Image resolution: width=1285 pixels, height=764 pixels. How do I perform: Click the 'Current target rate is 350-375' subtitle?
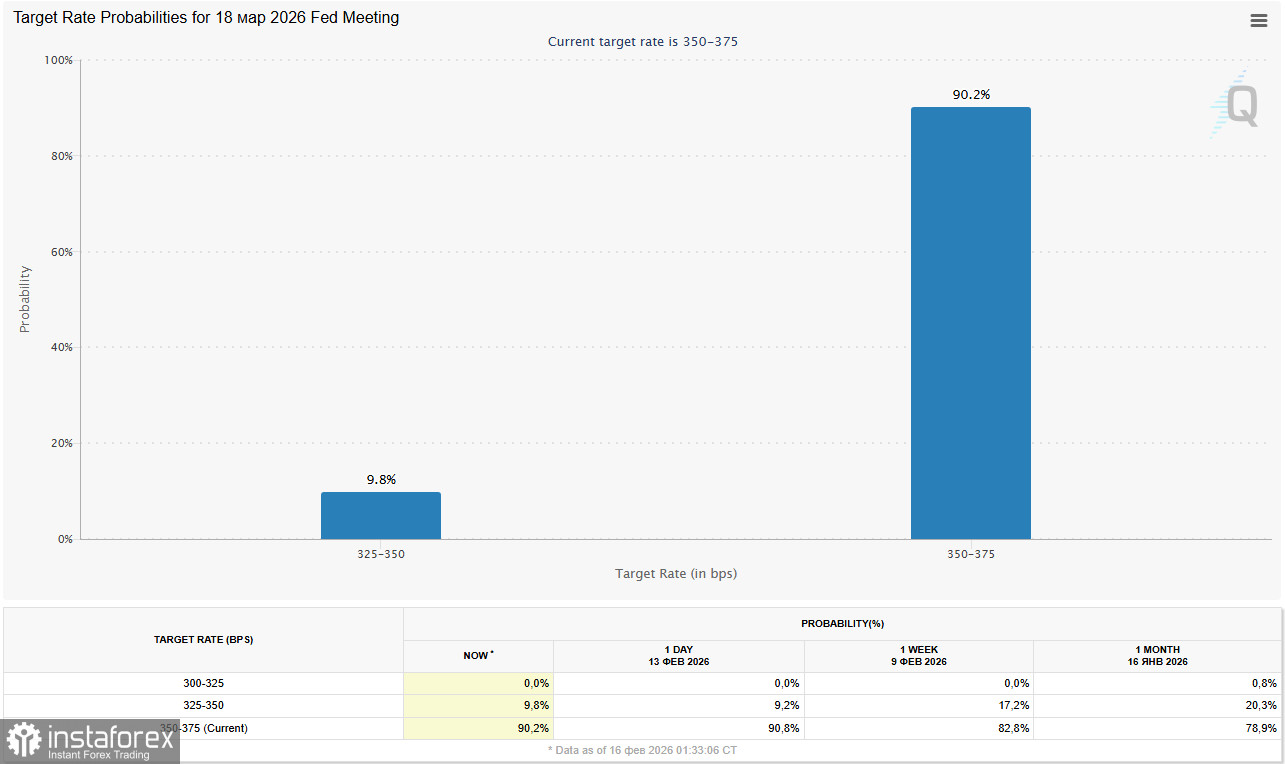click(x=643, y=42)
